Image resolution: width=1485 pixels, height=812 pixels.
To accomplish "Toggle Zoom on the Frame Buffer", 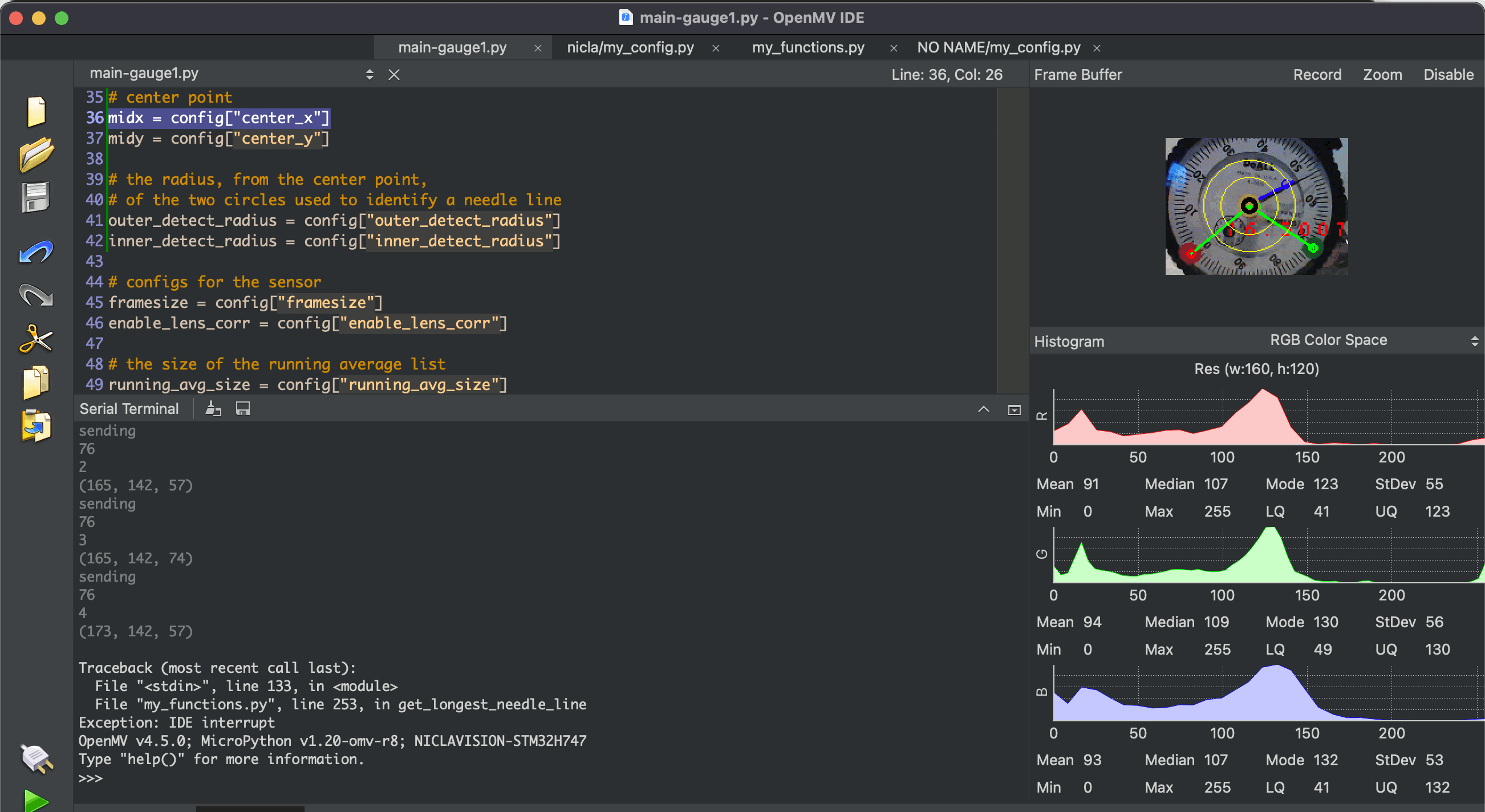I will coord(1382,74).
